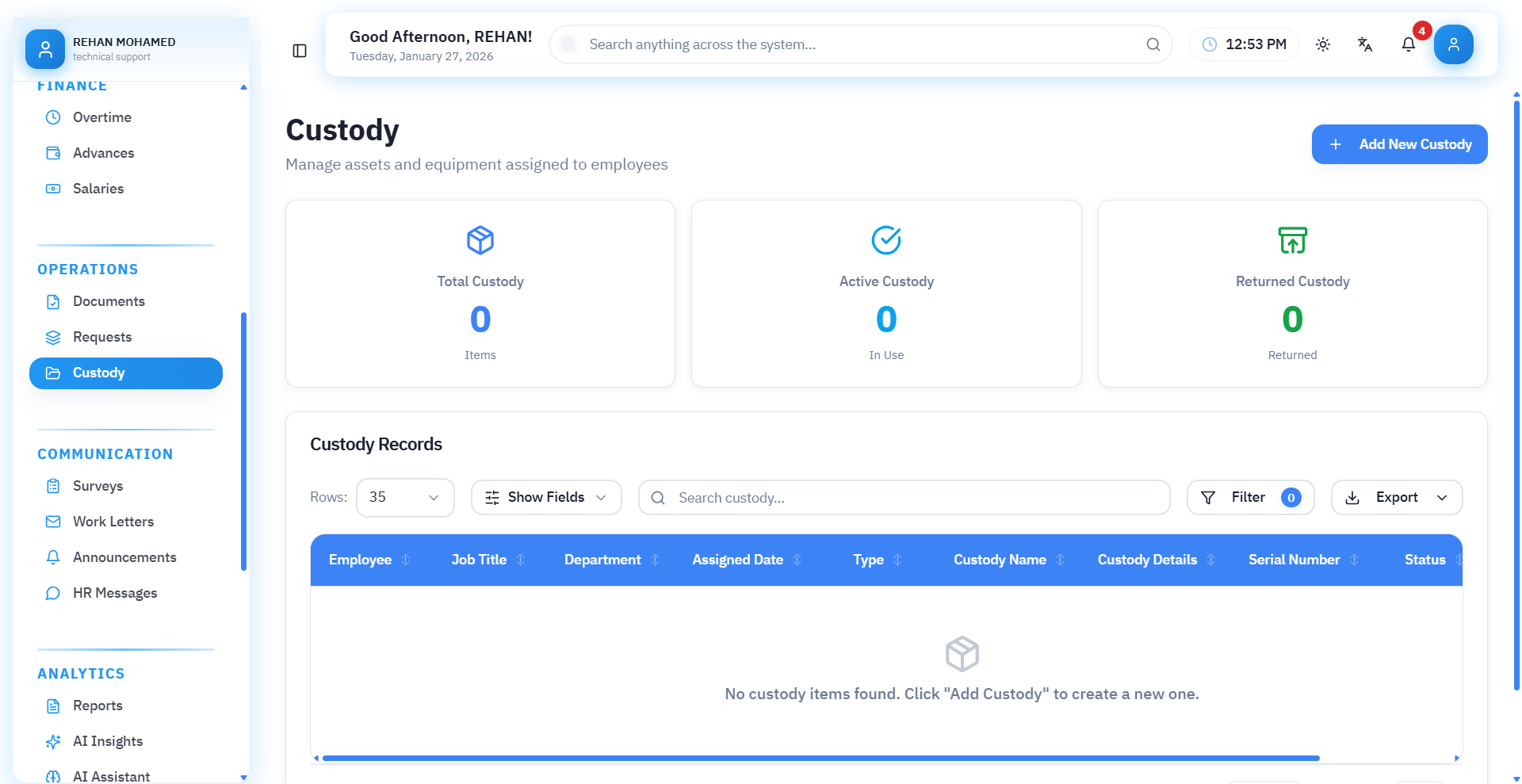Click the search magnifier icon in top bar
This screenshot has width=1522, height=784.
click(1153, 44)
